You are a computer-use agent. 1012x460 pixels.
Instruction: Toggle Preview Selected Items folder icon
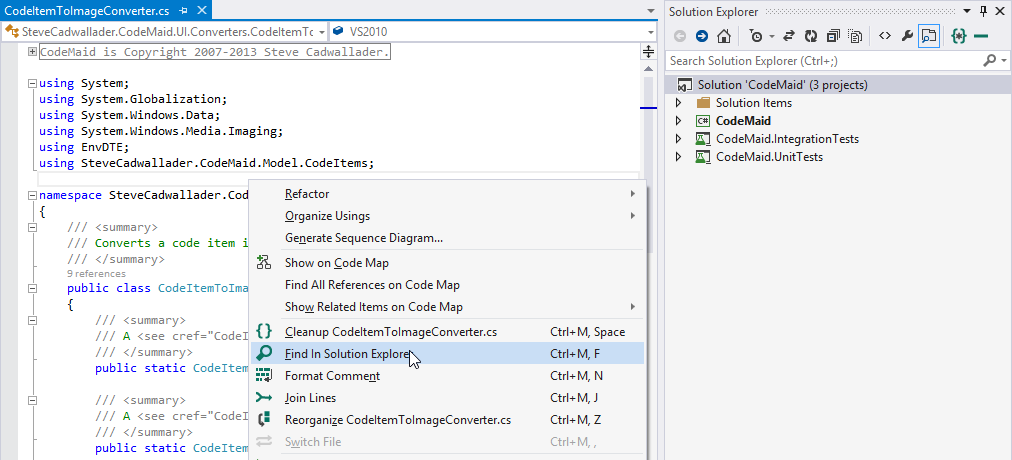[x=929, y=36]
